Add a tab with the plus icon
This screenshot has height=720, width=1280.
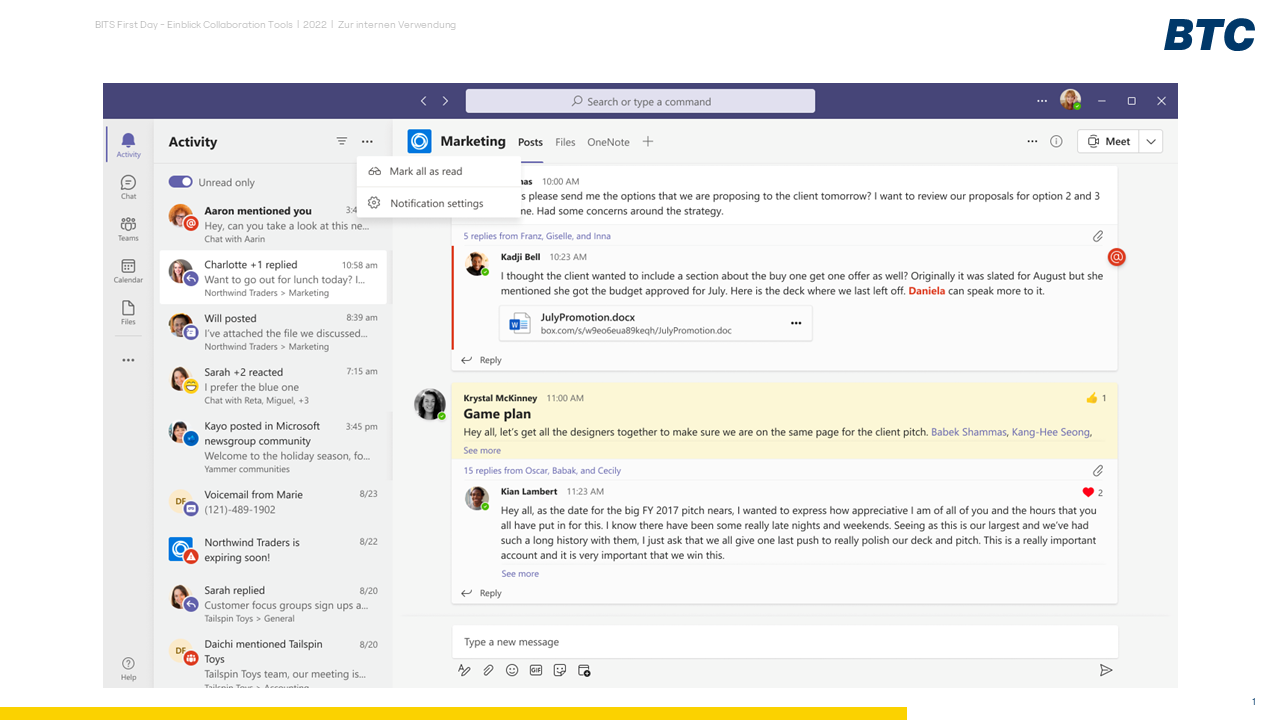click(648, 142)
